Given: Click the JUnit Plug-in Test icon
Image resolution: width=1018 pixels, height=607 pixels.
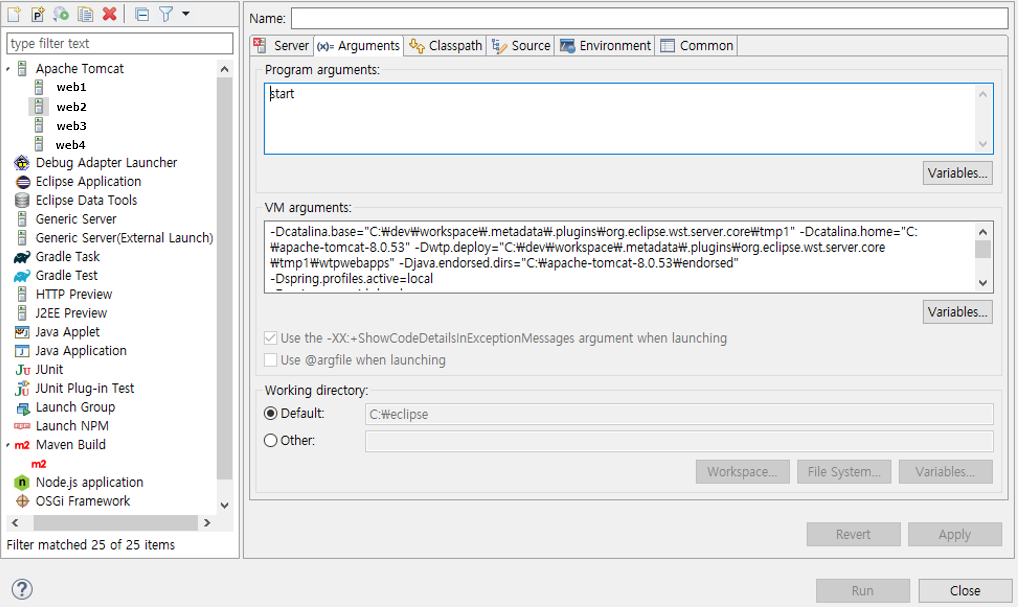Looking at the screenshot, I should tap(23, 388).
